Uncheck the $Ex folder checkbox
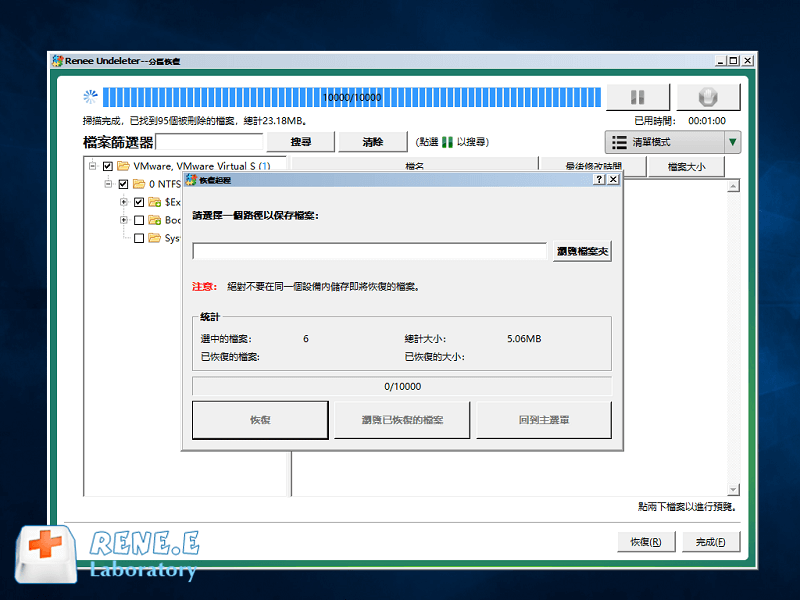The image size is (800, 600). click(x=139, y=202)
